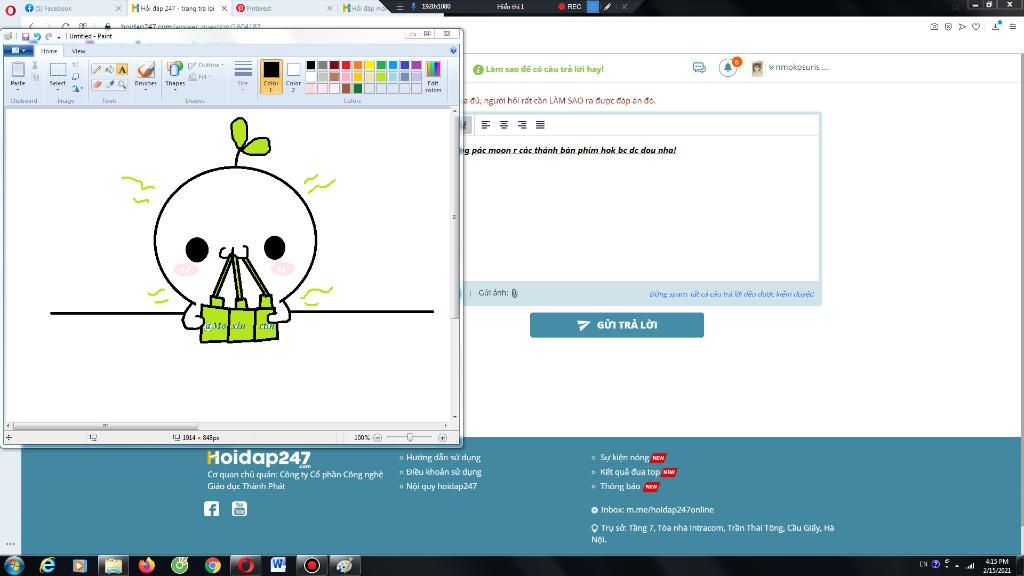The image size is (1024, 576).
Task: Activate the Text tool in Paint
Action: [122, 70]
